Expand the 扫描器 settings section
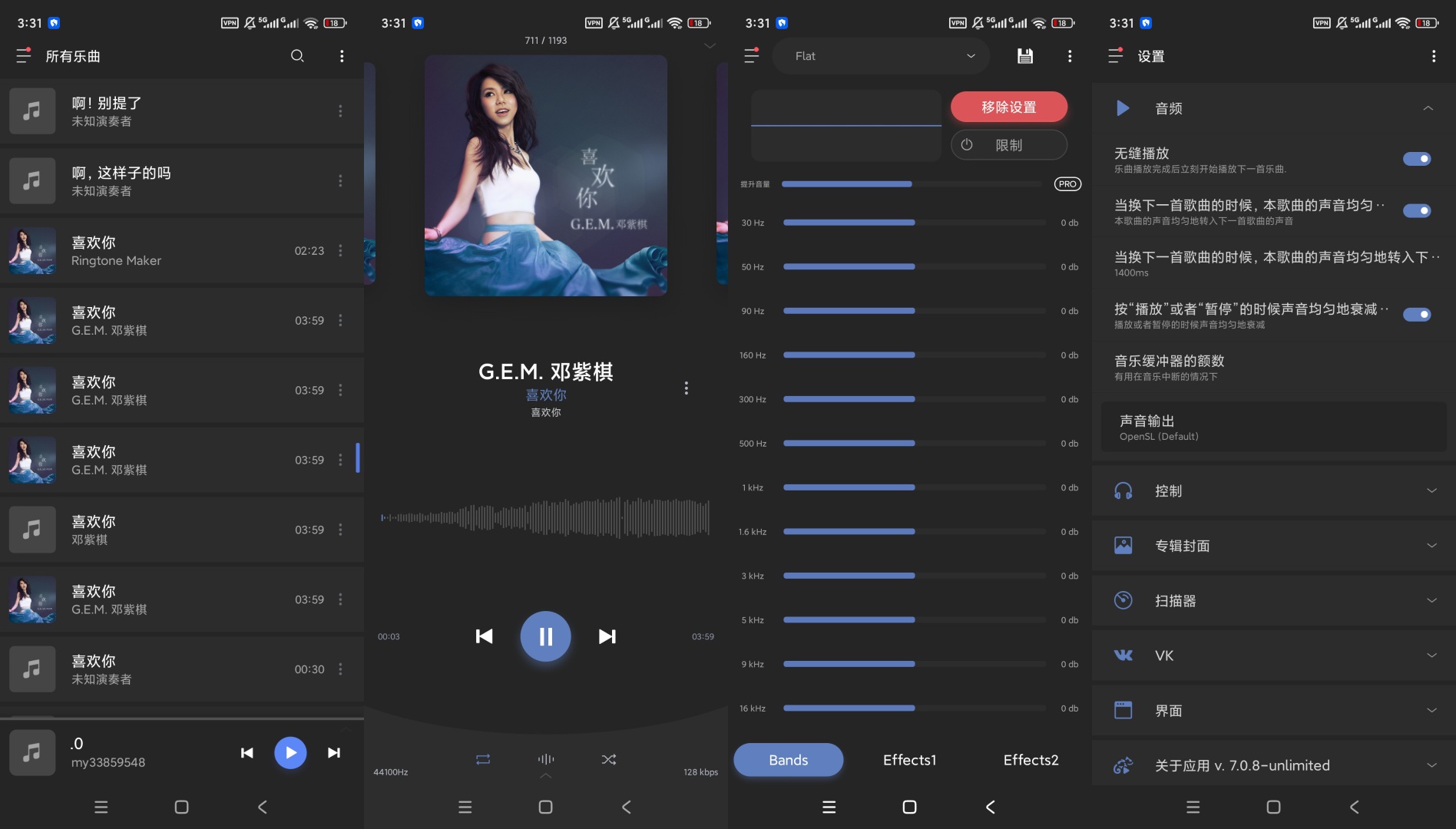 (1274, 600)
